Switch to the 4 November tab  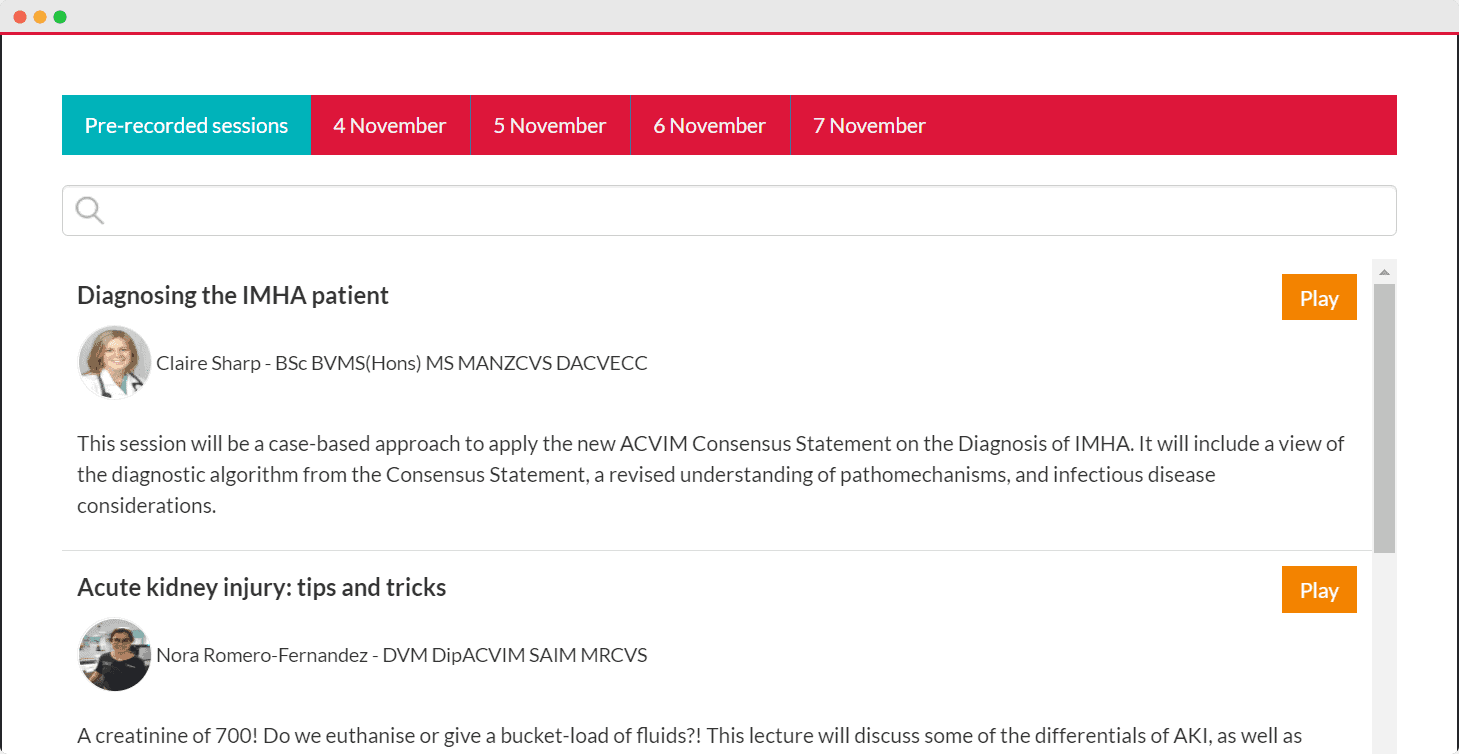point(390,126)
